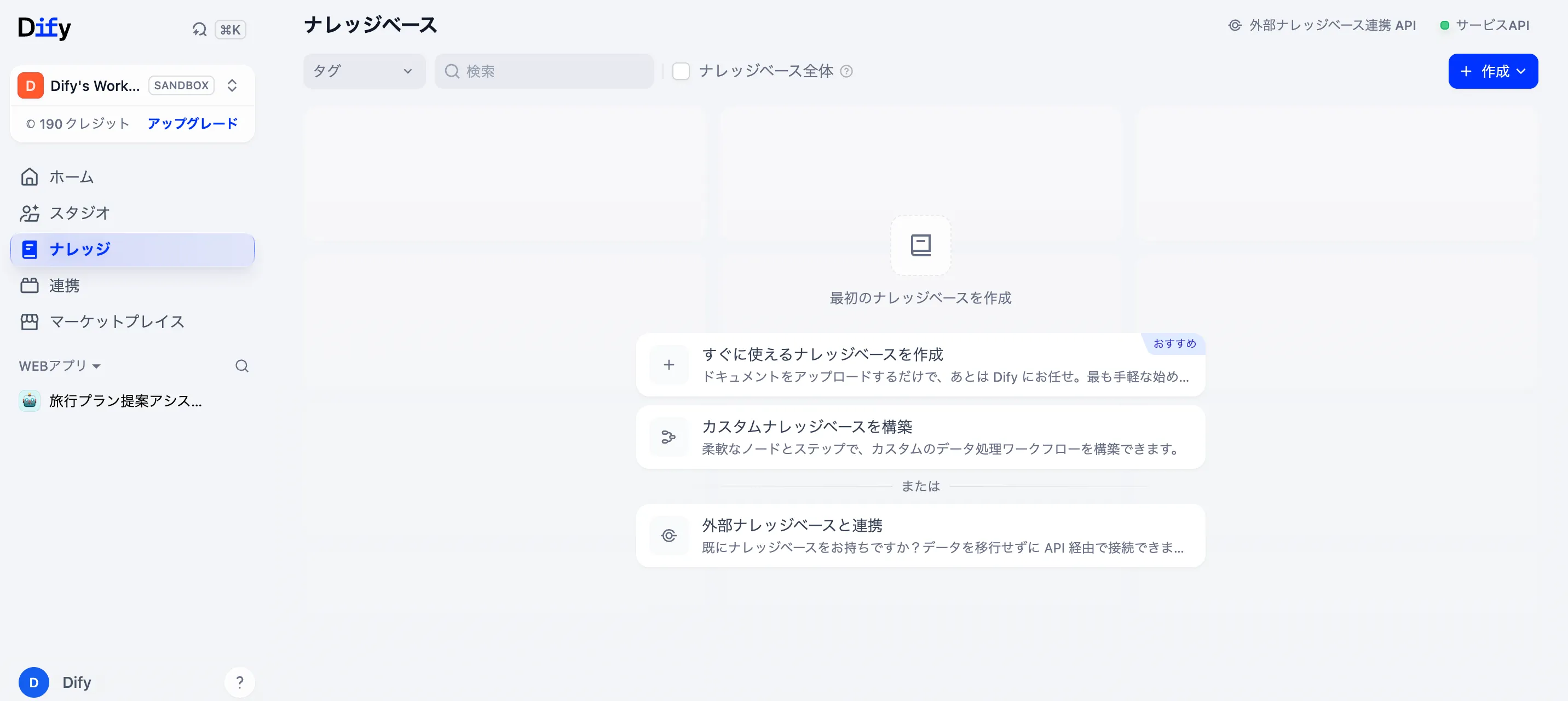1568x701 pixels.
Task: Click the green status dot of サービスAPI
Action: (1444, 26)
